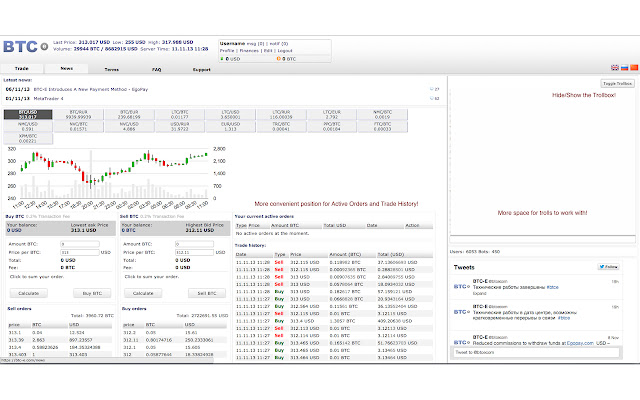Click BTC-E avatar on second tweet
Viewport: 640px width, 400px height.
pos(462,312)
